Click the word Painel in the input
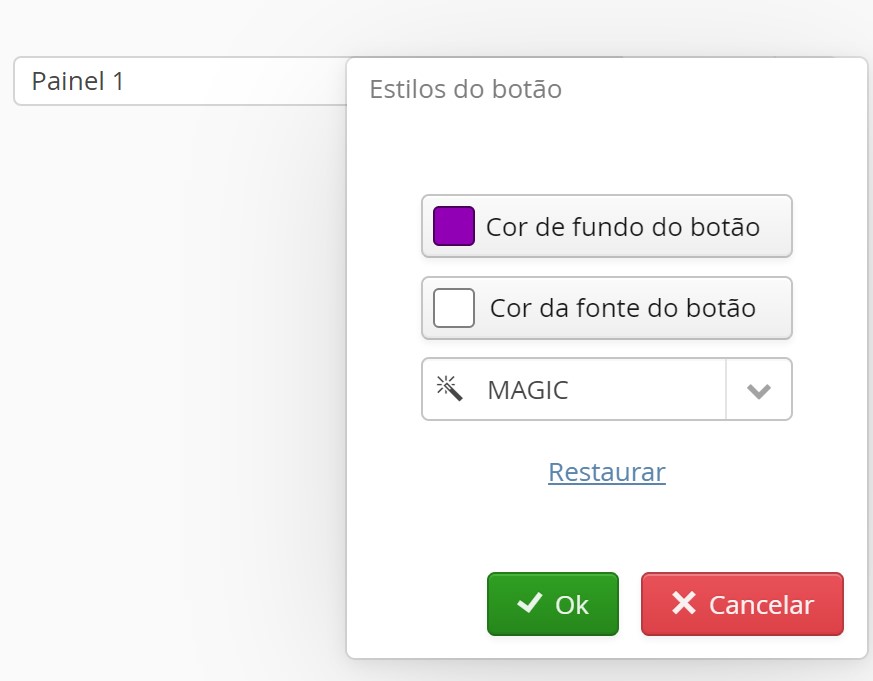The image size is (873, 681). click(x=68, y=81)
